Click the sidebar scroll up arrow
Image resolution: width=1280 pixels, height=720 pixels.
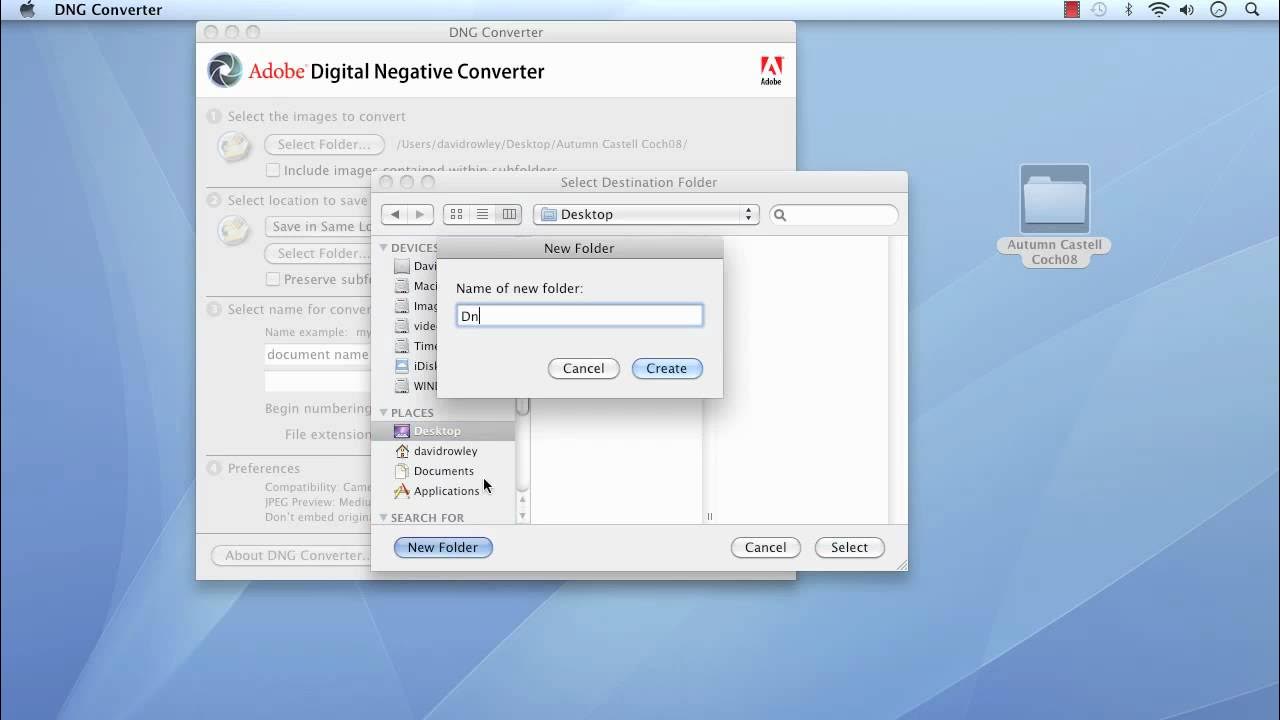522,499
